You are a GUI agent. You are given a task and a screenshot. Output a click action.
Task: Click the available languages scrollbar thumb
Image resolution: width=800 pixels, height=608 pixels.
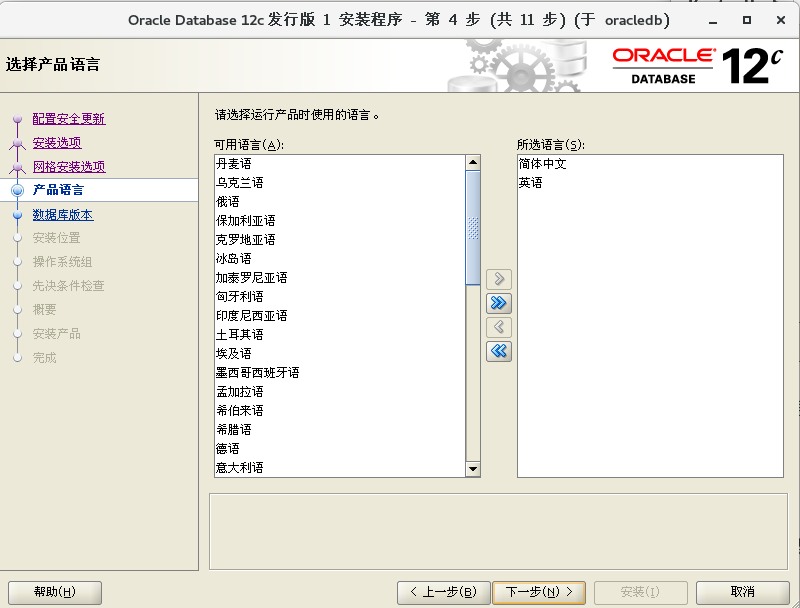tap(473, 227)
